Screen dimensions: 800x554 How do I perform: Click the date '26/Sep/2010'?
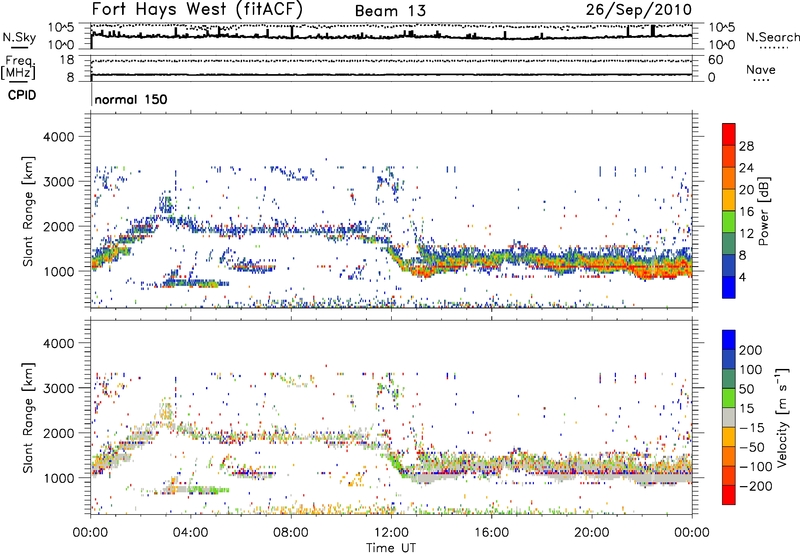(639, 10)
